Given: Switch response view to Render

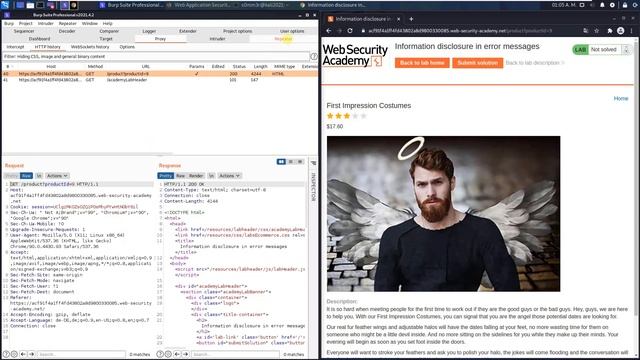Looking at the screenshot, I should (196, 176).
